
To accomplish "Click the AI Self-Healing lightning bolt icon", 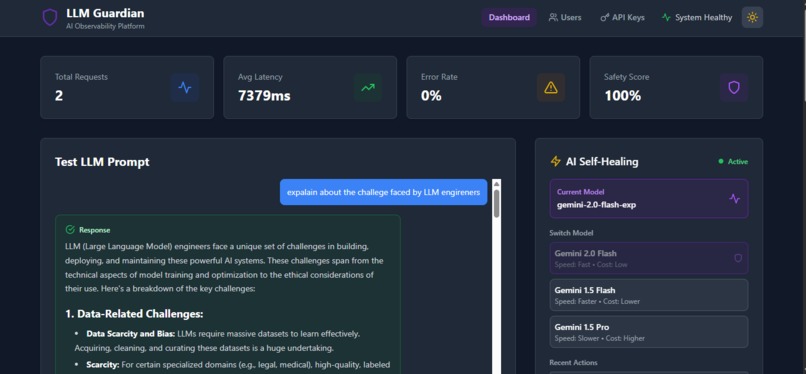I will point(555,161).
